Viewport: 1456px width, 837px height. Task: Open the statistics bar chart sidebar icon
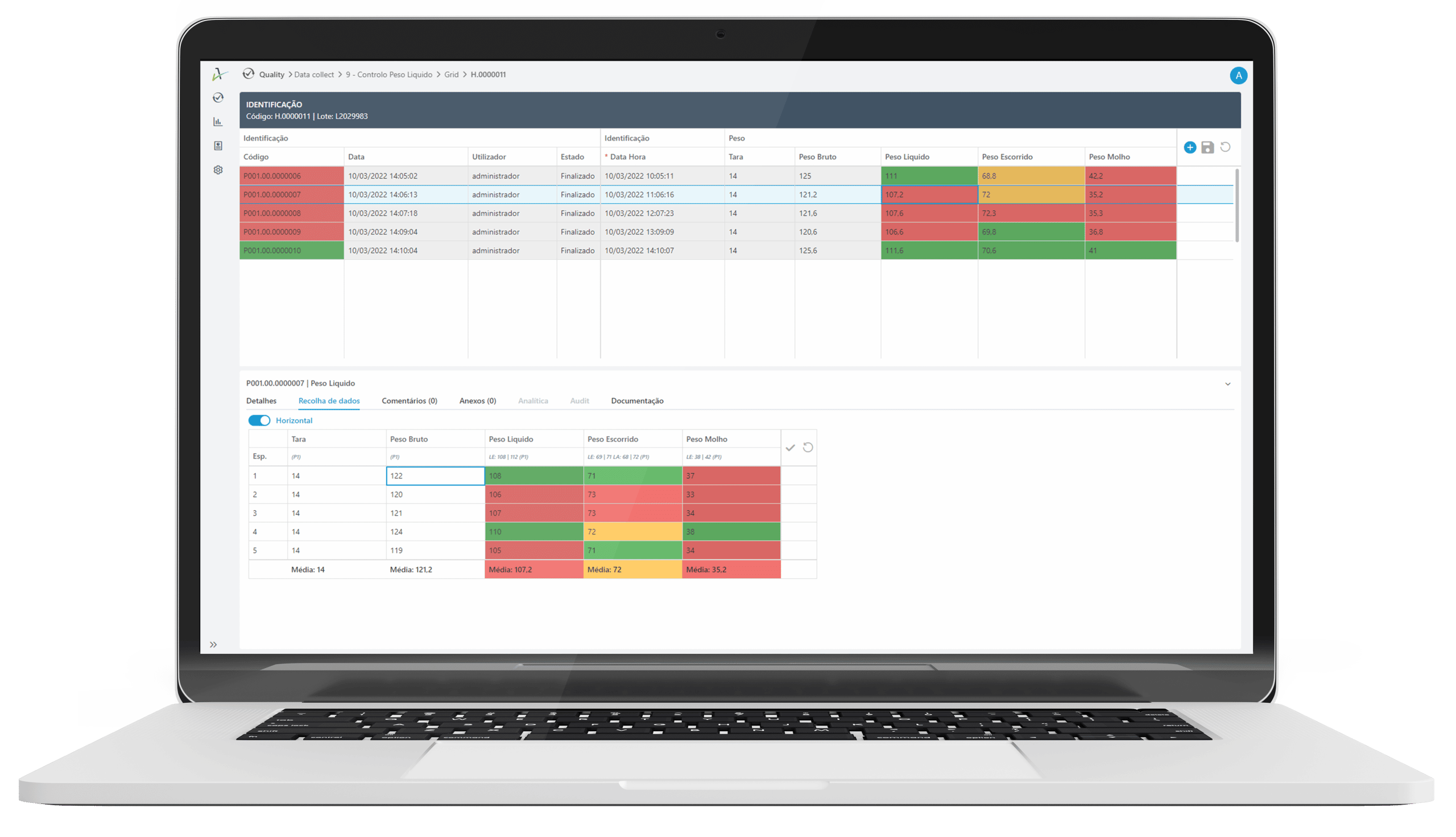click(x=218, y=122)
